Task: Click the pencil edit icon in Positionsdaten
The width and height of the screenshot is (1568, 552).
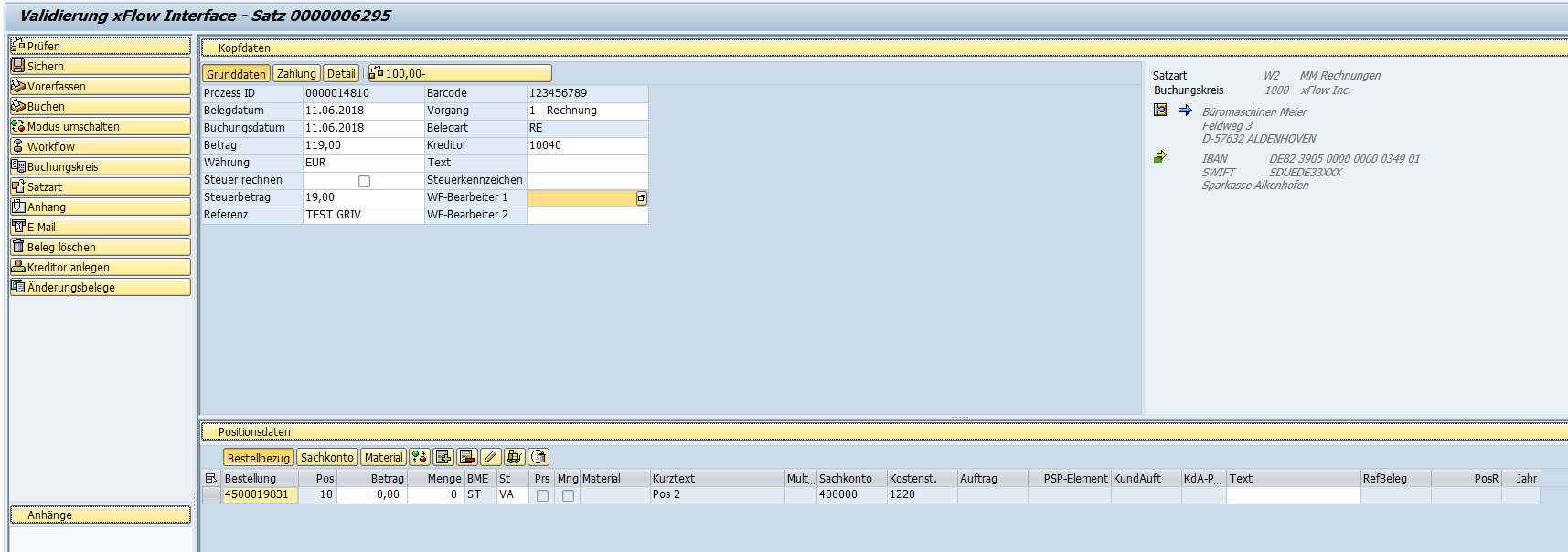Action: point(491,457)
